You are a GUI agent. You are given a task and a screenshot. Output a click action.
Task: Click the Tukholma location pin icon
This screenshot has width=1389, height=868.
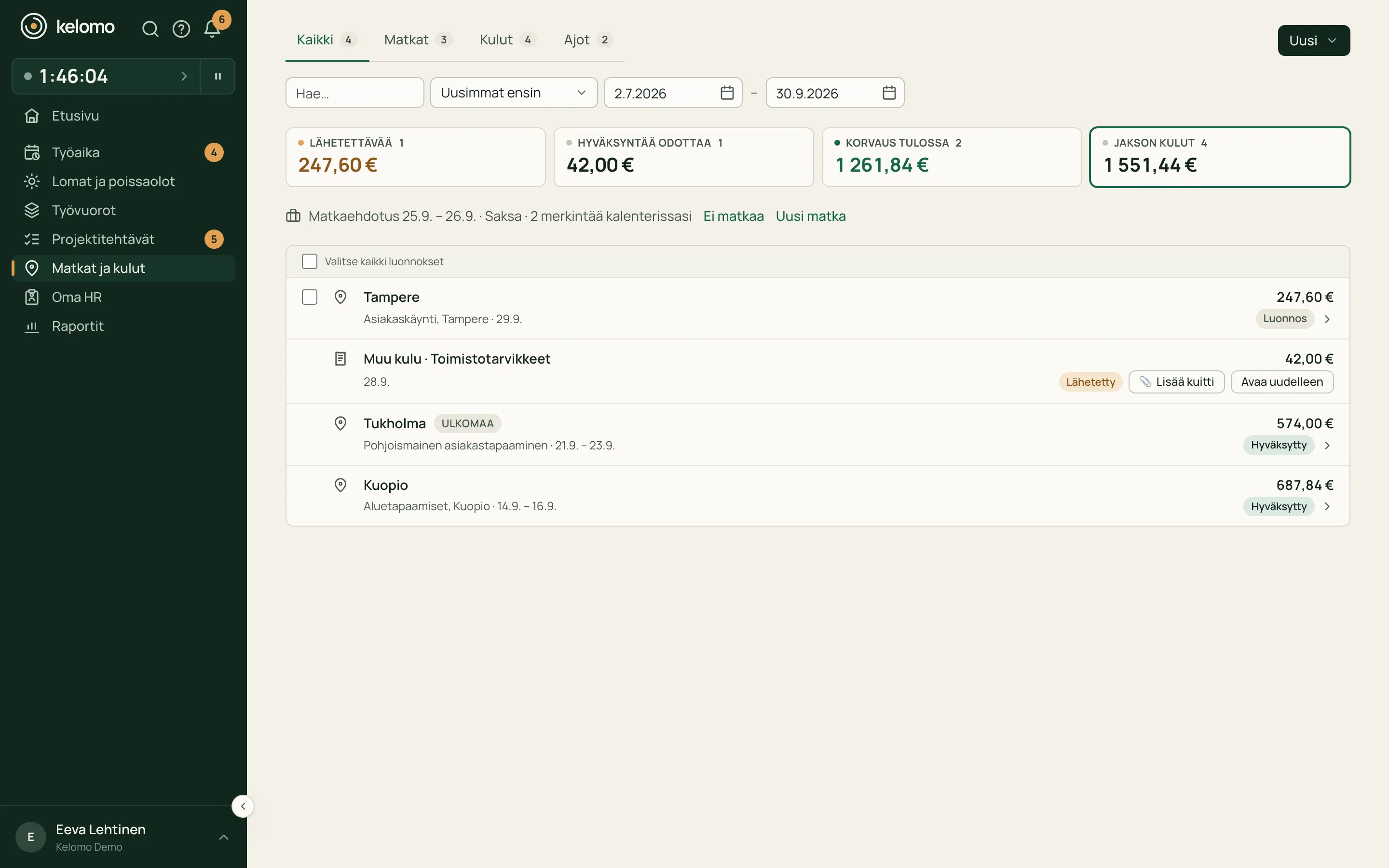(340, 424)
